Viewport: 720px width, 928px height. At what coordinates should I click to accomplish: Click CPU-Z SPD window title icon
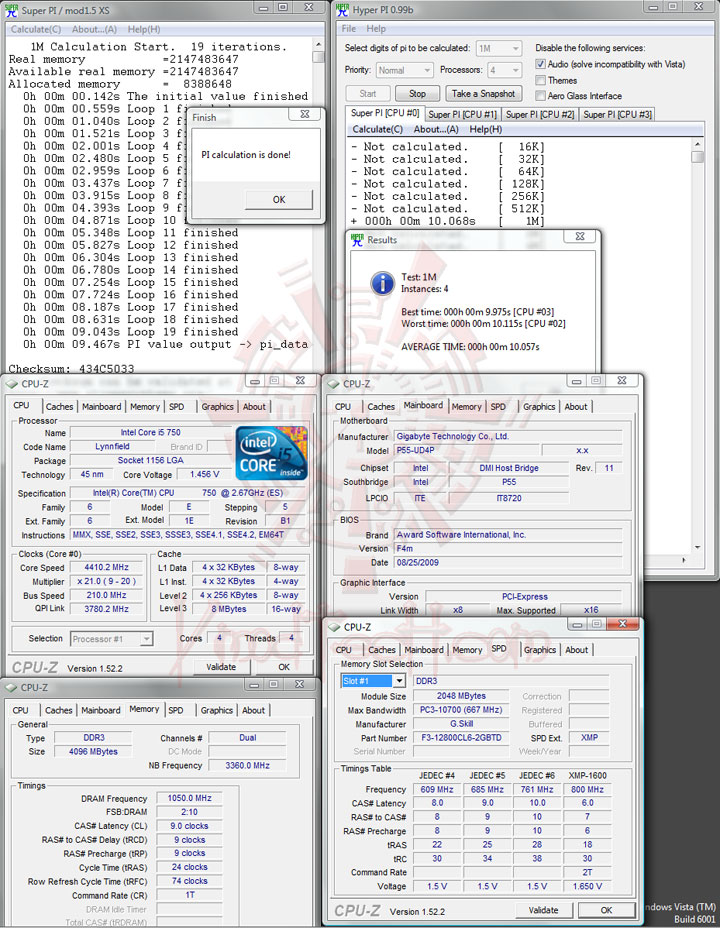(334, 627)
